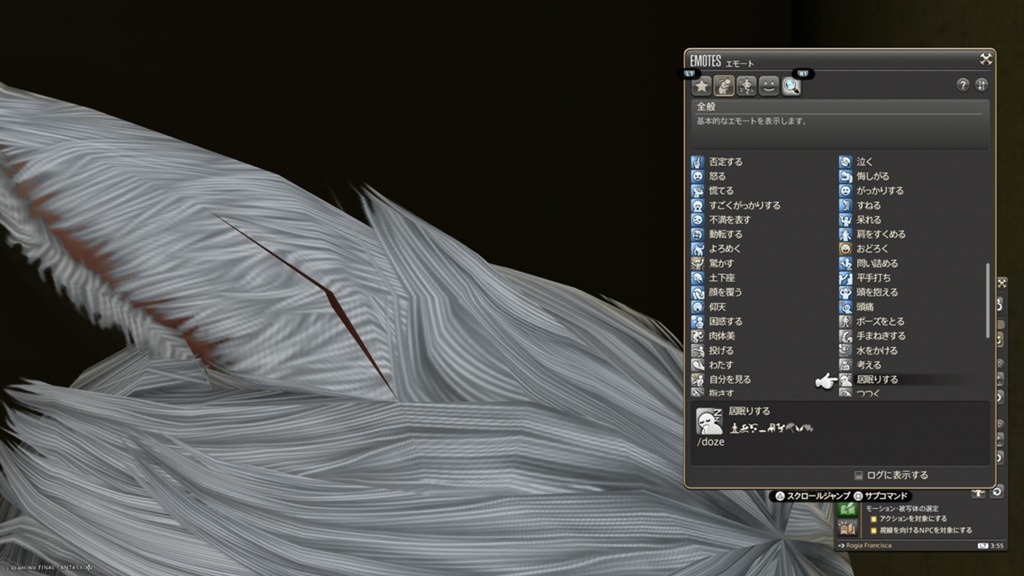This screenshot has width=1024, height=576.
Task: Click the hat gear icon
Action: point(978,493)
